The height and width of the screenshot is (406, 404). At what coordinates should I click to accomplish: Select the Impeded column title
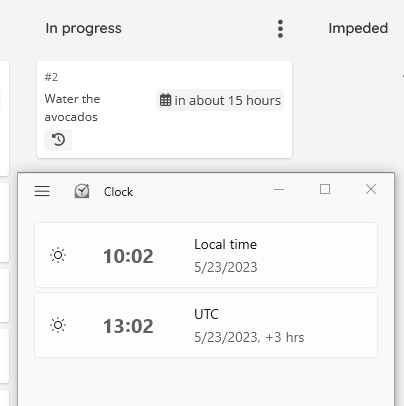(358, 28)
